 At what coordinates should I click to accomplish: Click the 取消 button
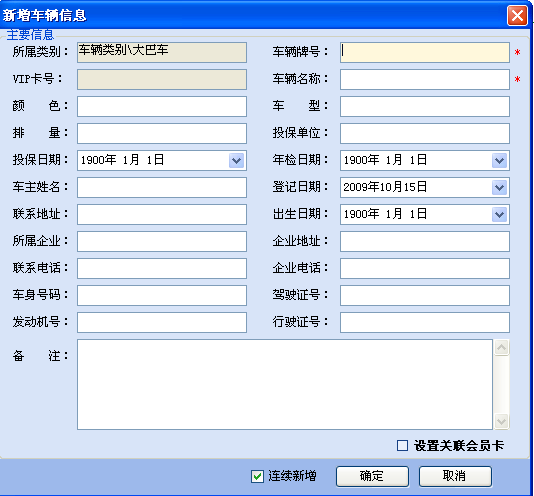[455, 476]
